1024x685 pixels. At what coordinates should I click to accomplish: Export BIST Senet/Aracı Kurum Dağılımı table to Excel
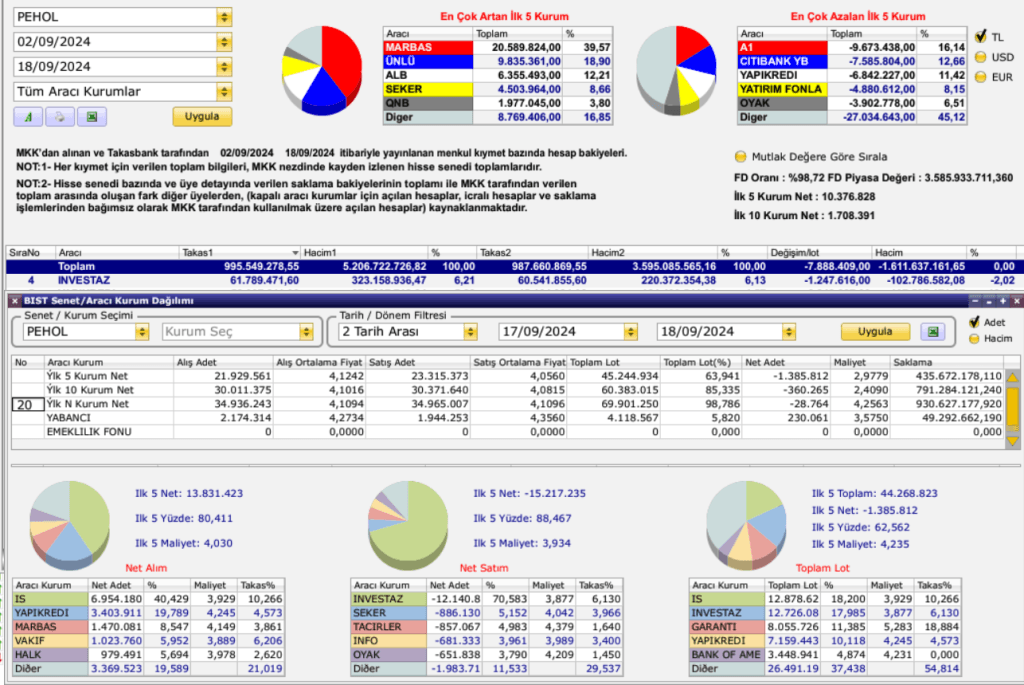coord(933,332)
